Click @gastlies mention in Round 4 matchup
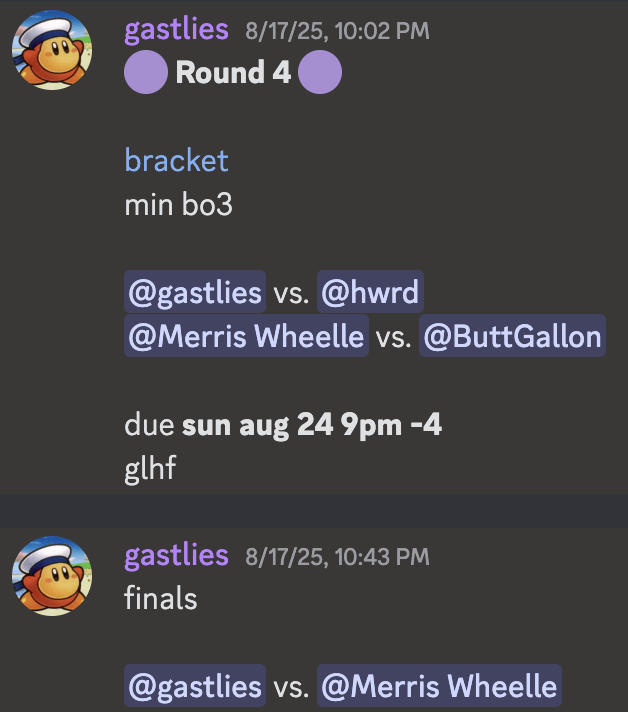Screen dimensions: 628x712 (195, 292)
